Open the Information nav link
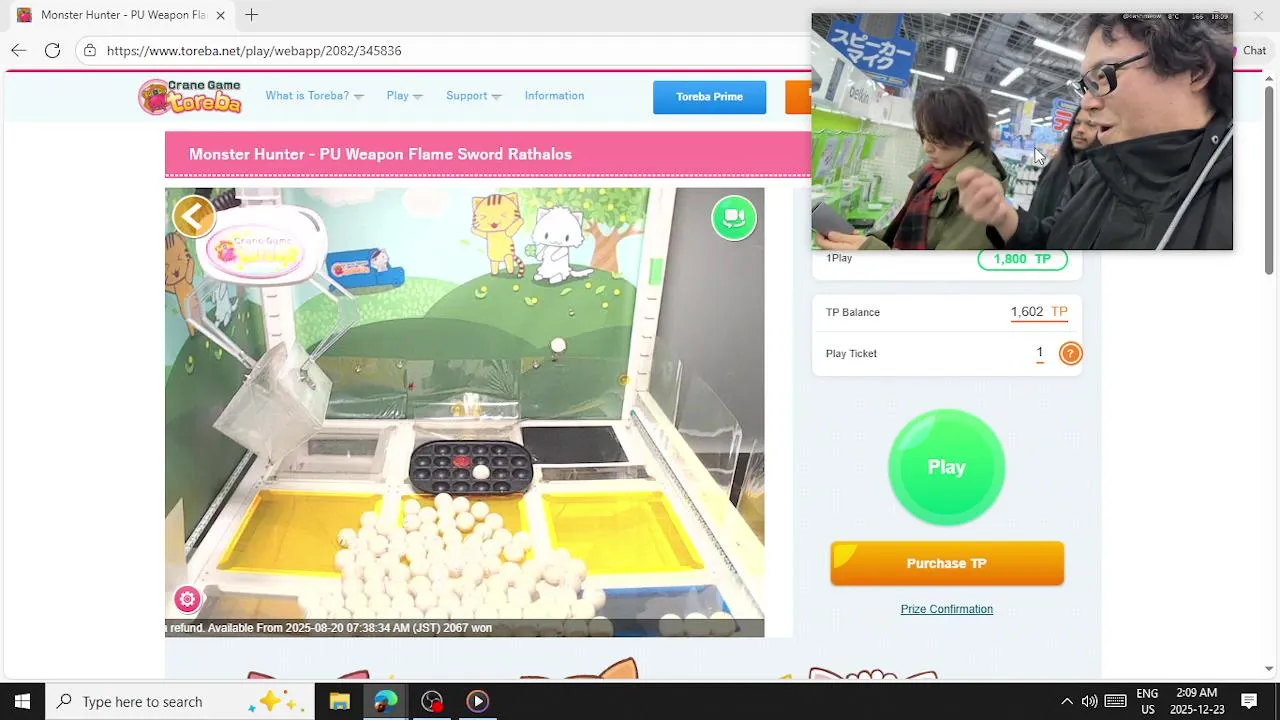 point(554,96)
